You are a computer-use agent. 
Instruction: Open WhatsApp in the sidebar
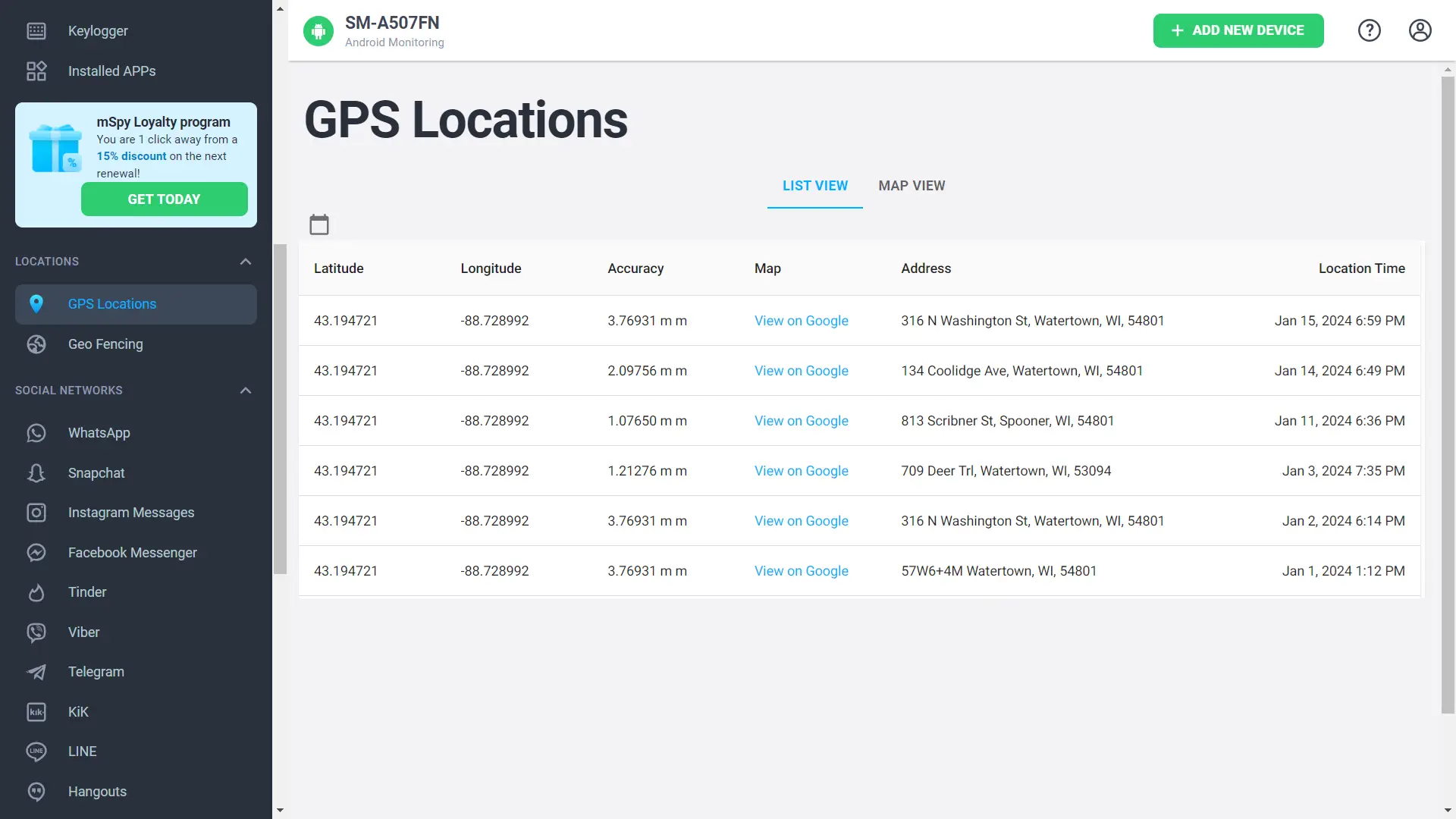tap(99, 432)
